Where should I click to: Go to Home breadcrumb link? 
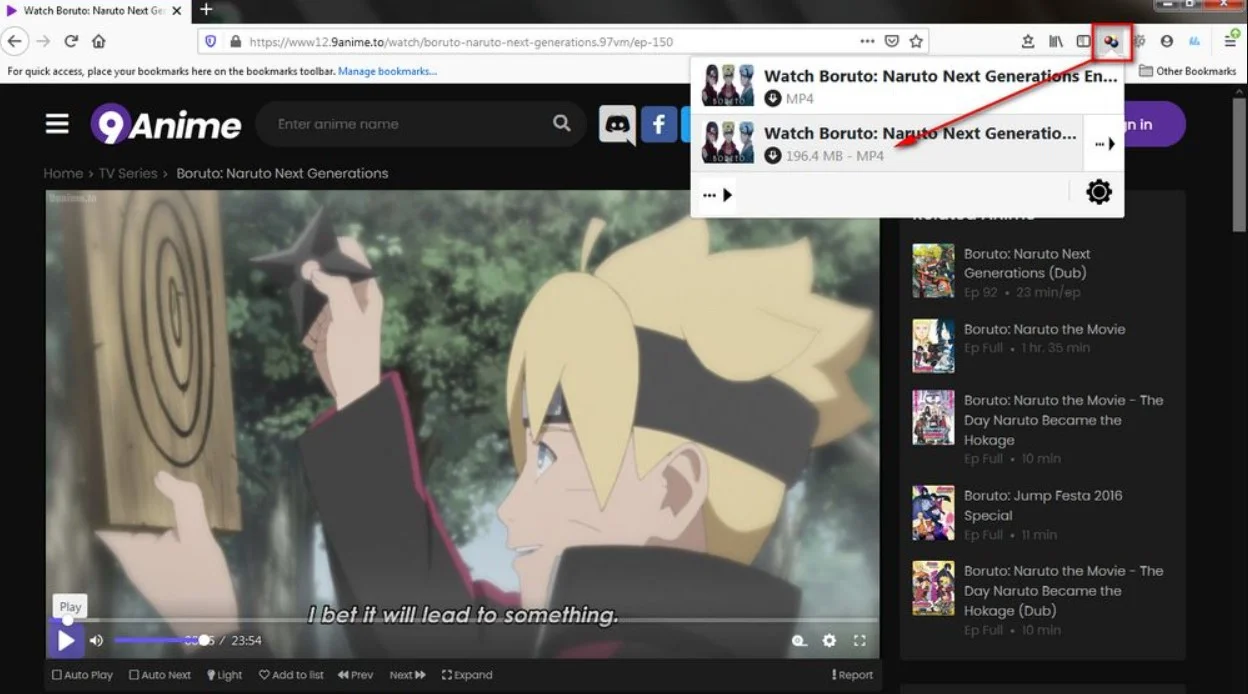pyautogui.click(x=62, y=173)
